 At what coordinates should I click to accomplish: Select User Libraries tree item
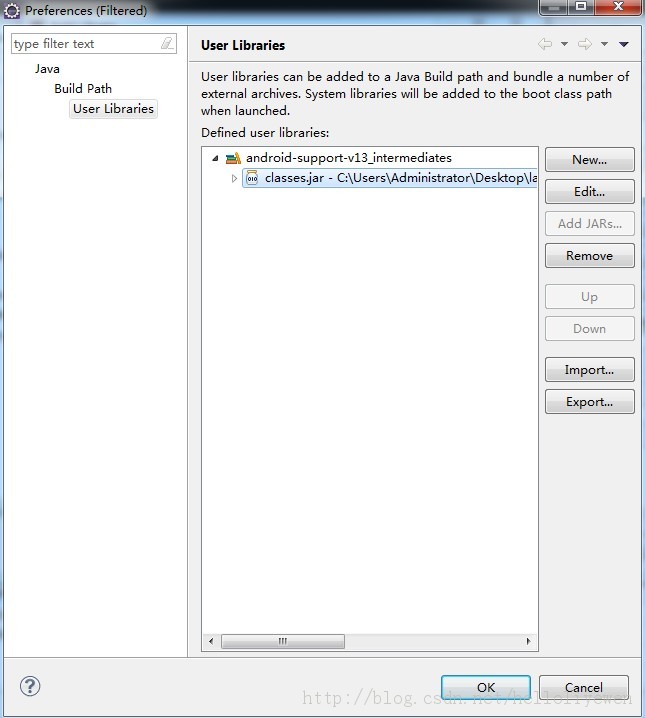pyautogui.click(x=113, y=109)
